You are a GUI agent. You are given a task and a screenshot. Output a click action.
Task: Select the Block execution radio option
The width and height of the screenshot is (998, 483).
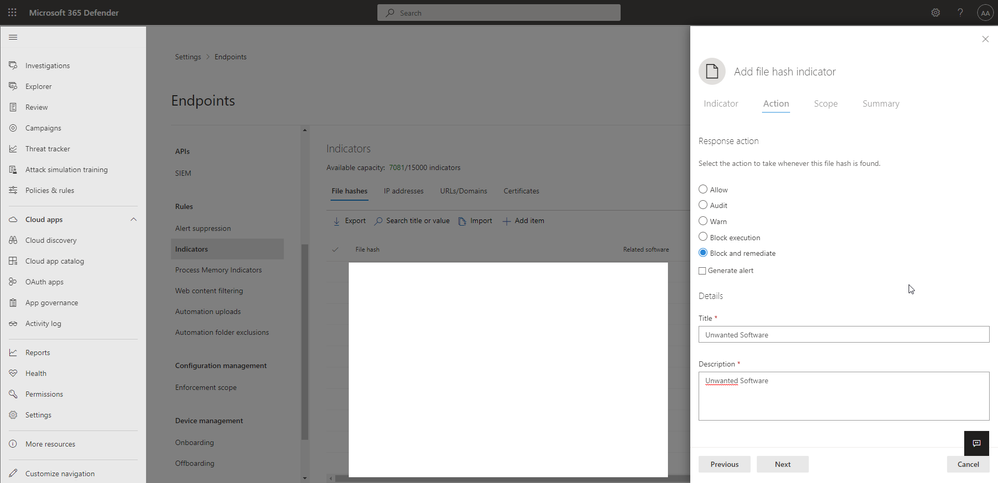point(703,237)
